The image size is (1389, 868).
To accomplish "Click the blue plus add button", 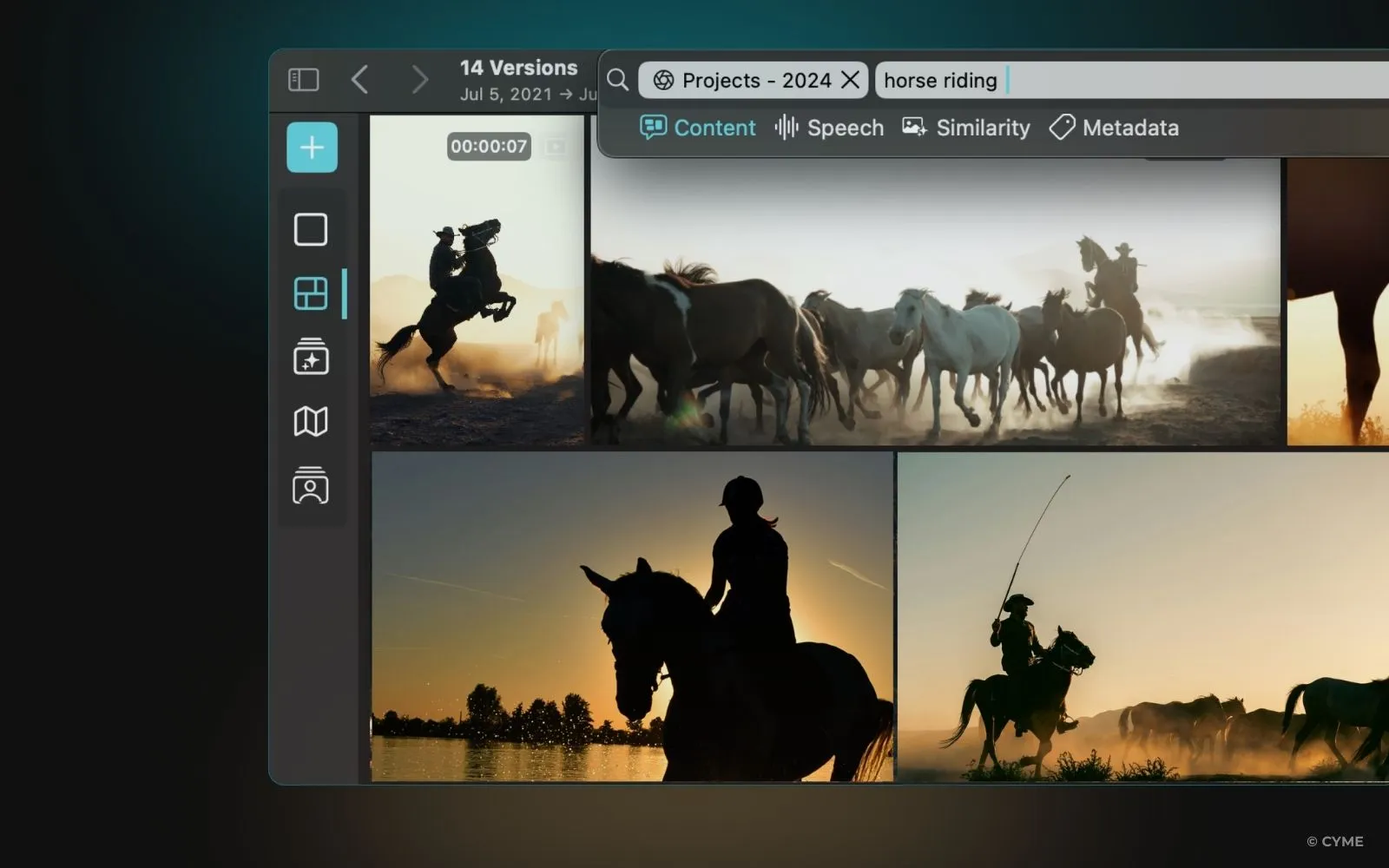I will (x=312, y=148).
